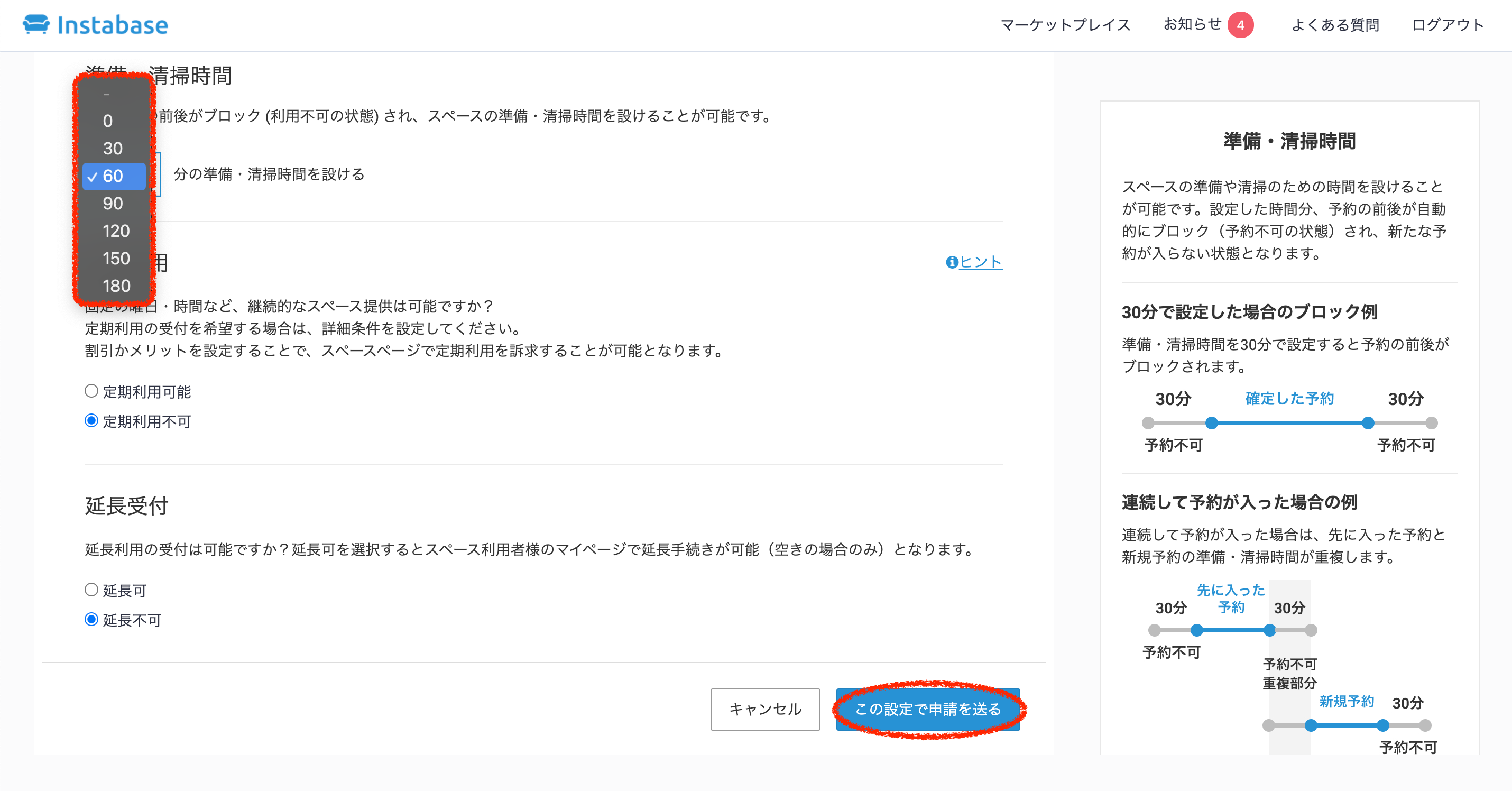Click the キャンセル button

(x=765, y=709)
